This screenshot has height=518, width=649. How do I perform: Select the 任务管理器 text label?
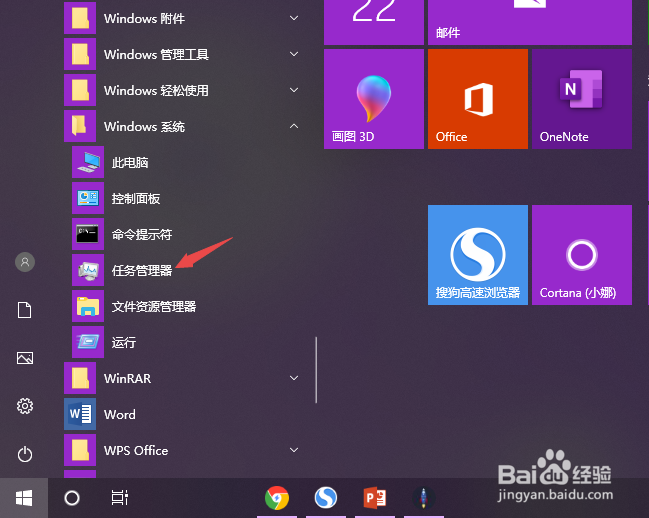point(142,271)
